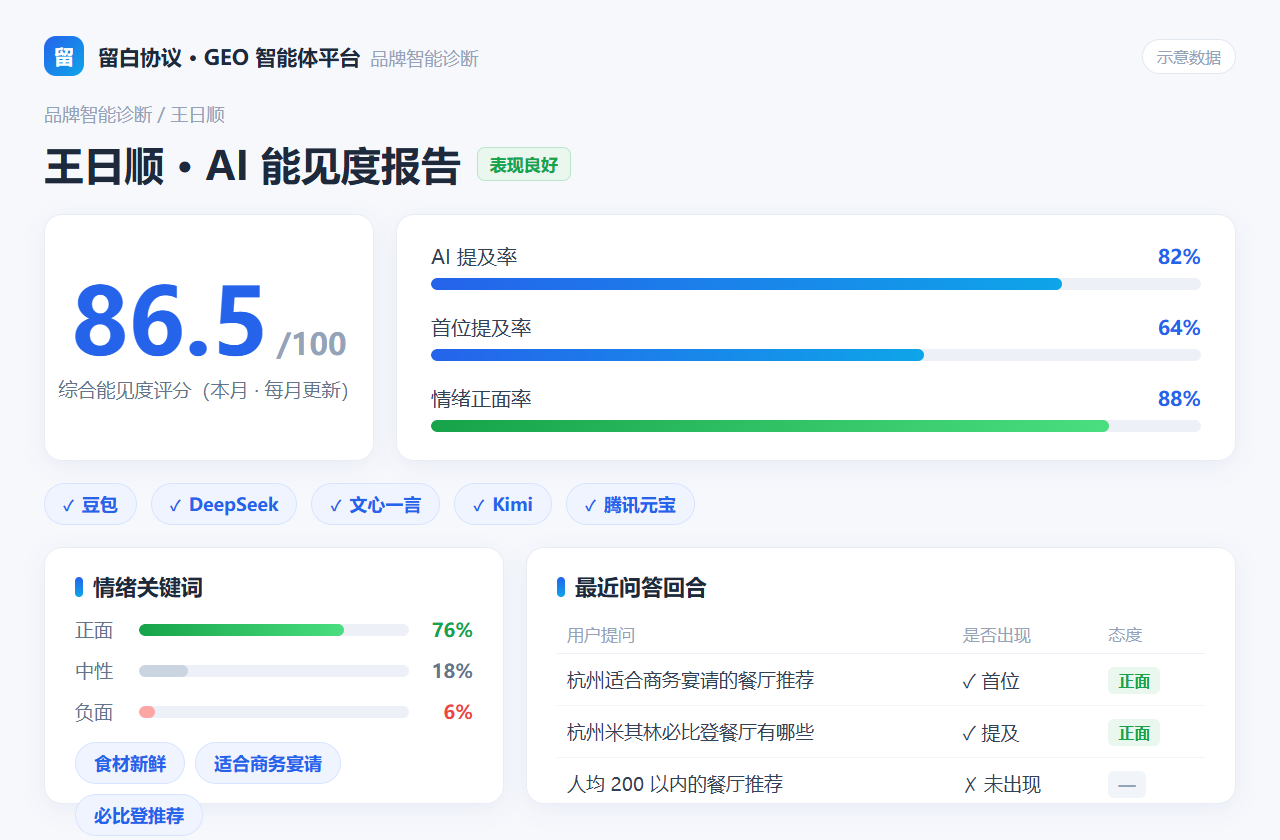The width and height of the screenshot is (1280, 840).
Task: Click the 表现良好 status badge
Action: pyautogui.click(x=524, y=165)
